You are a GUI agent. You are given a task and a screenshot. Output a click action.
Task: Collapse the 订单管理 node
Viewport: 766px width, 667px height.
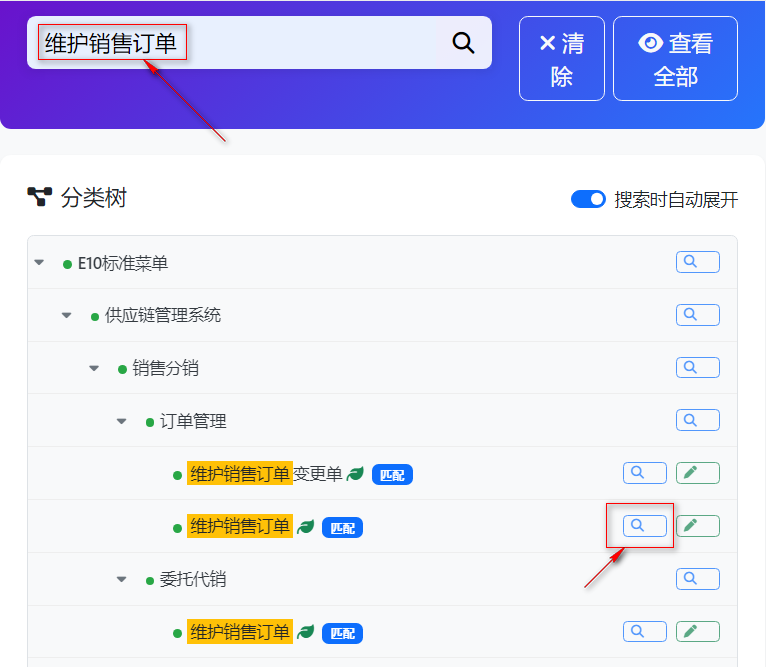coord(122,421)
